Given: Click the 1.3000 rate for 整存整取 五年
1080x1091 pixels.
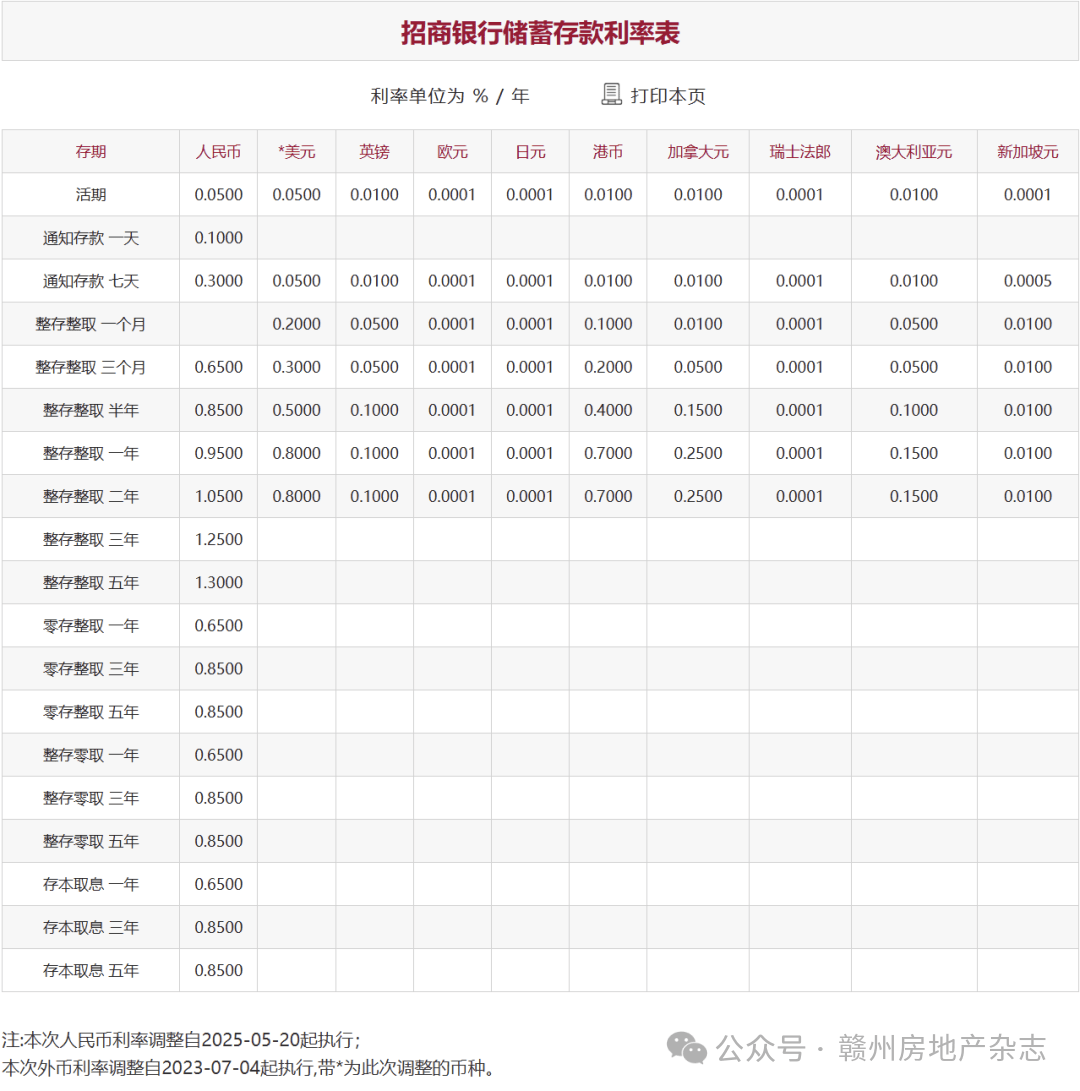Looking at the screenshot, I should coord(219,583).
